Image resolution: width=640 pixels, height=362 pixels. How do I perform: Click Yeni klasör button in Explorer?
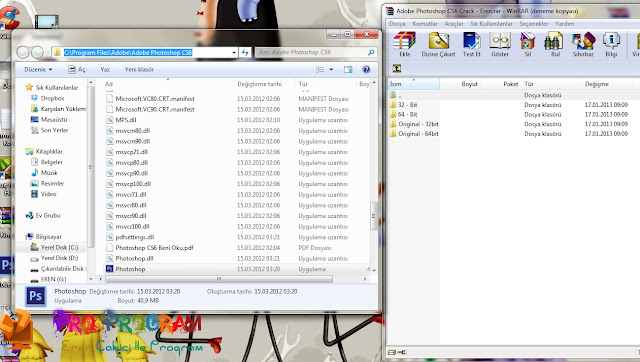click(x=139, y=69)
